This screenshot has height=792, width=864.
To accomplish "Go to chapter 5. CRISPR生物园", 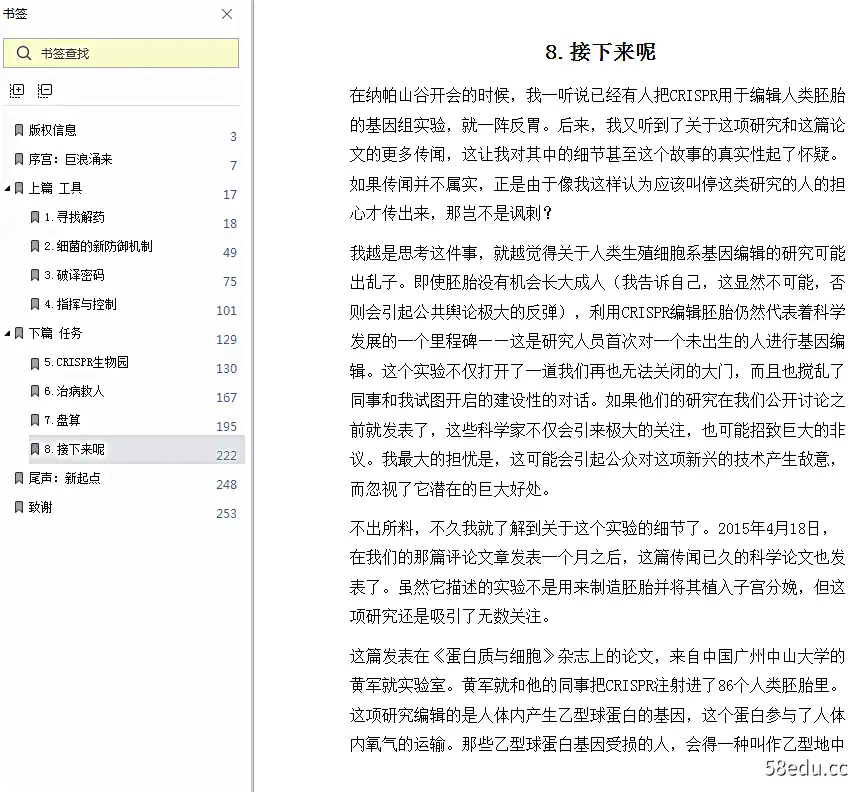I will point(87,362).
